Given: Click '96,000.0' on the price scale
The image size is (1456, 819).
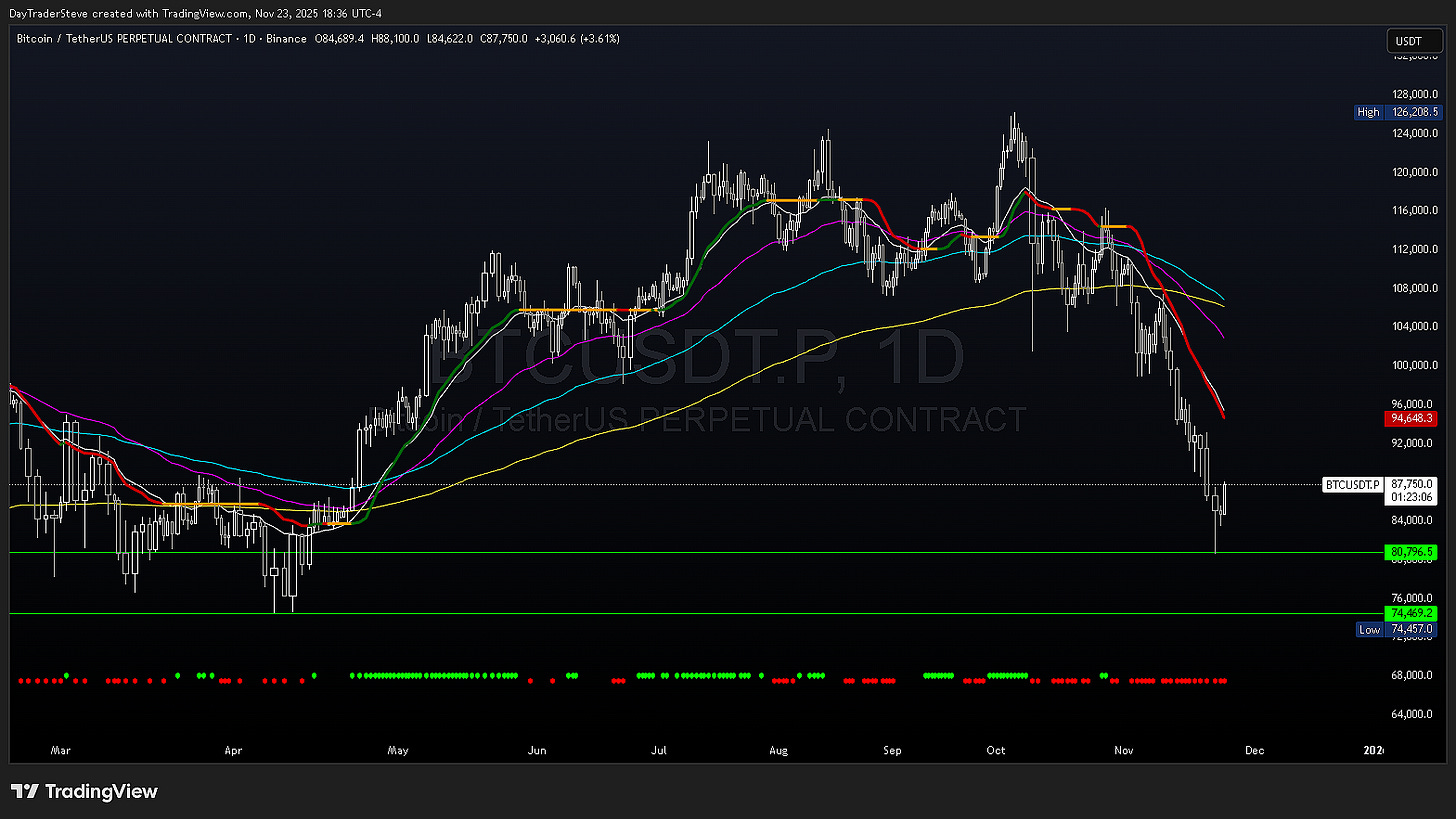Looking at the screenshot, I should [1412, 404].
